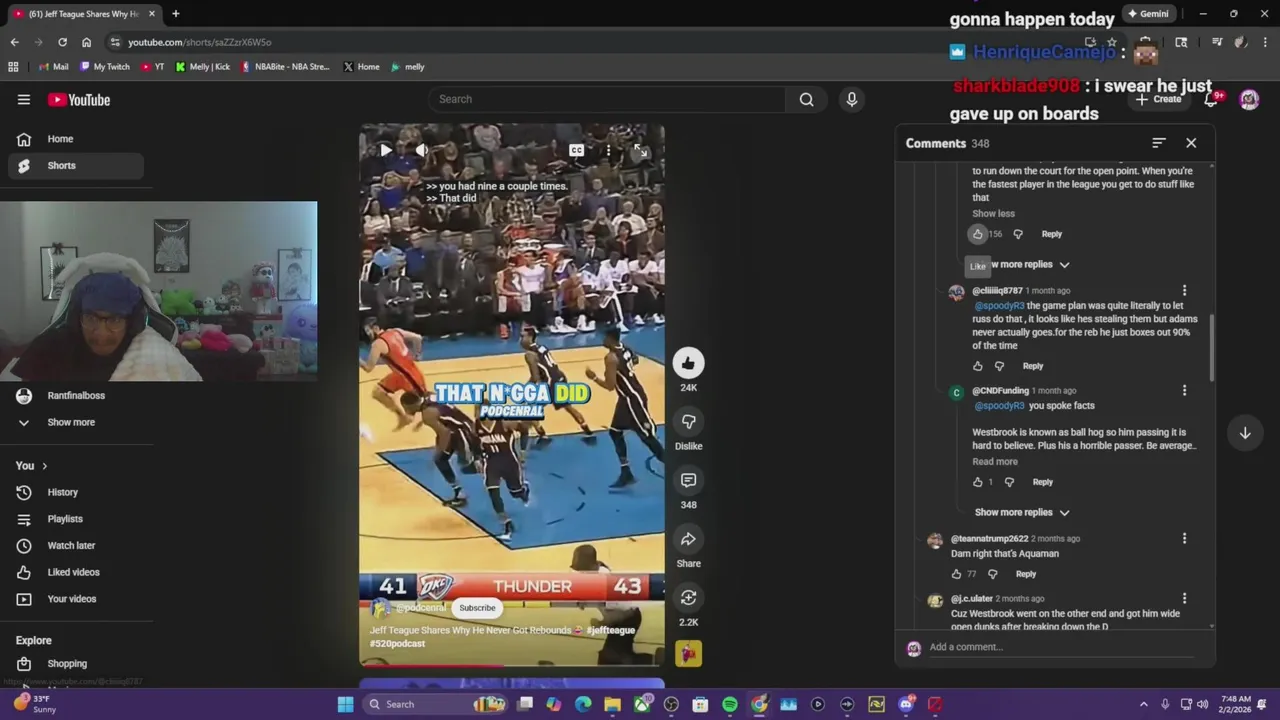Screen dimensions: 1280x720
Task: Open the NBABite bookmark
Action: coord(285,67)
